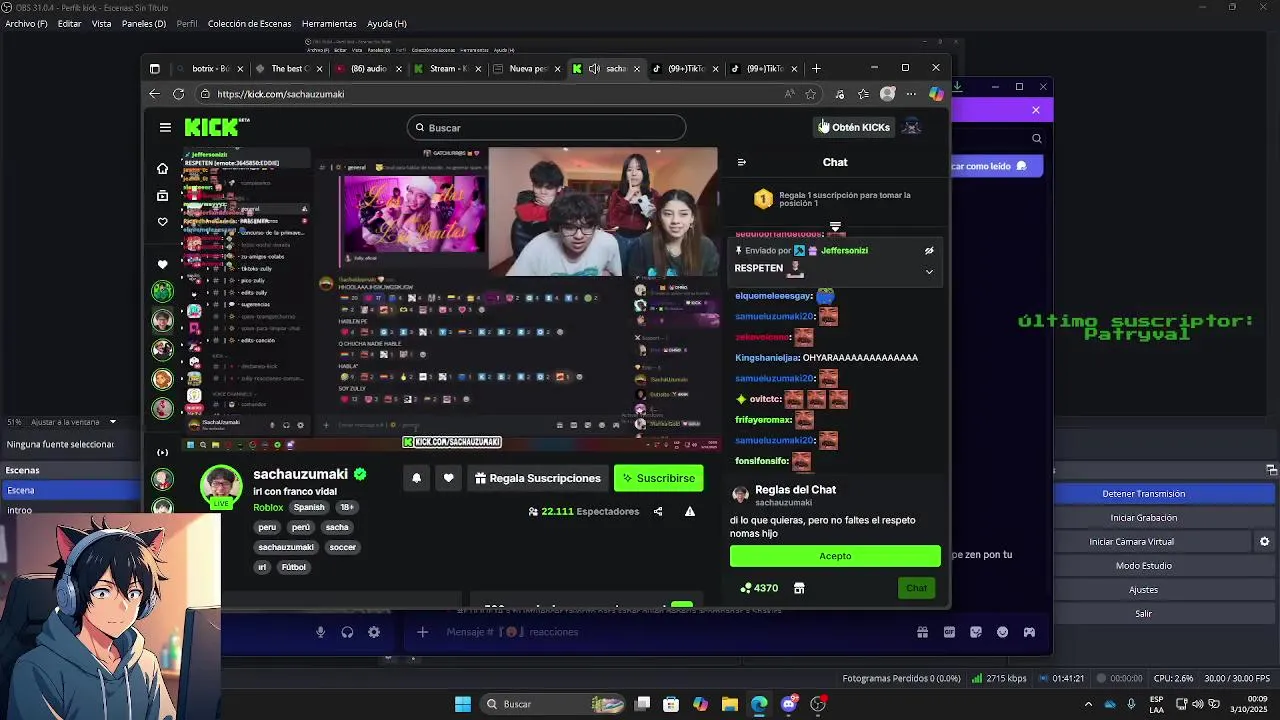Click Regala Suscripciones button
Image resolution: width=1280 pixels, height=720 pixels.
coord(538,478)
